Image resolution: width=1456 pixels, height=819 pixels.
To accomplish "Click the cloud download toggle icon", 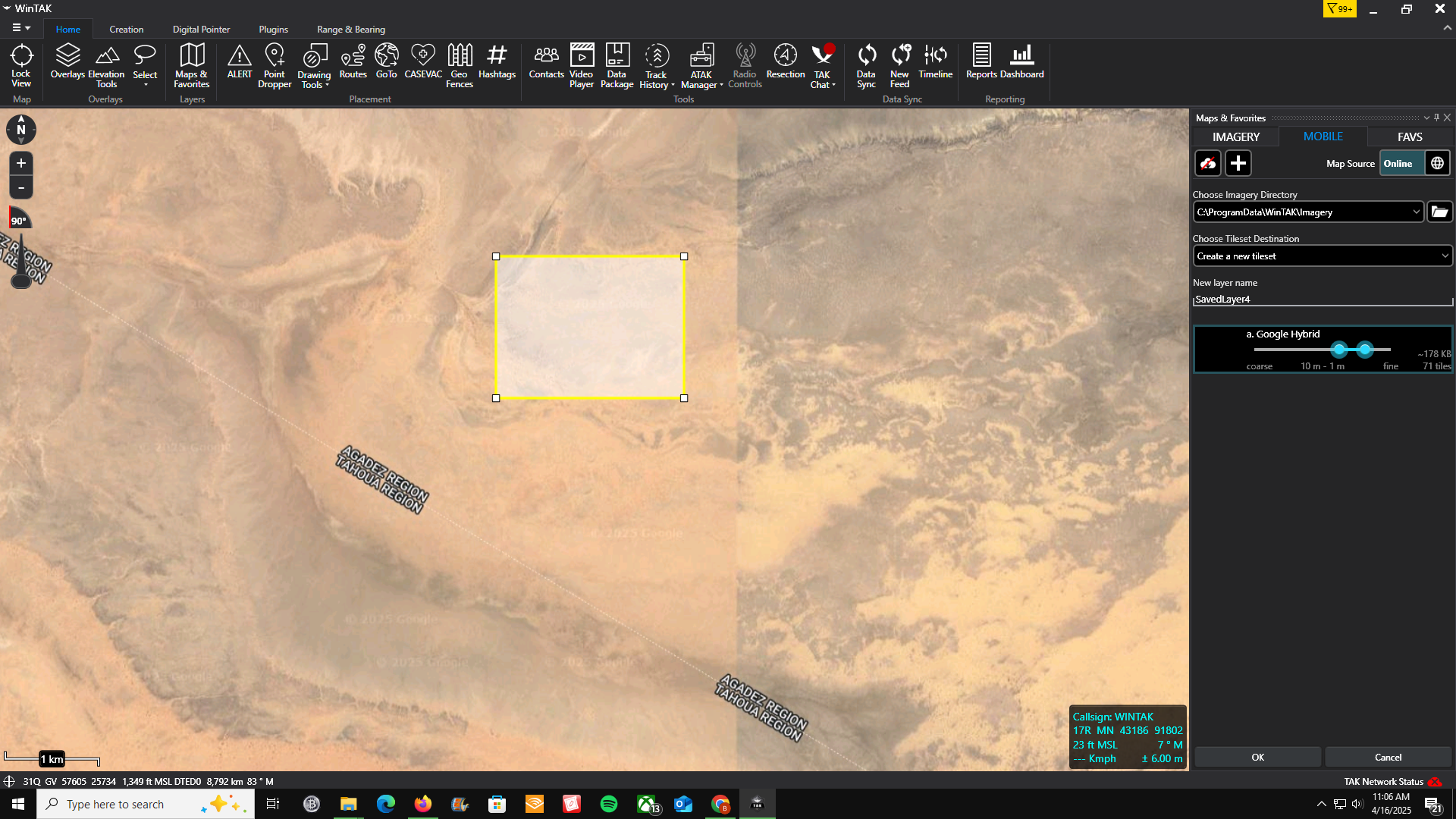I will tap(1208, 163).
